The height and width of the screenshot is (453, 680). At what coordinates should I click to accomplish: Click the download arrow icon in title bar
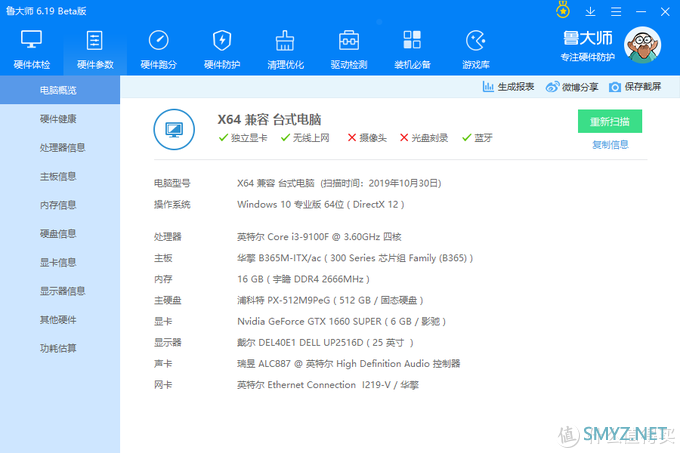click(x=590, y=12)
